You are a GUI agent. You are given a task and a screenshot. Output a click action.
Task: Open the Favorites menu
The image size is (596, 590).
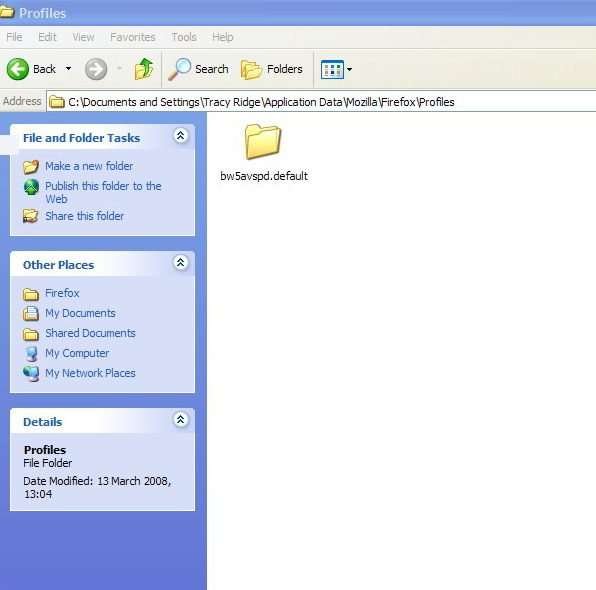pyautogui.click(x=133, y=37)
